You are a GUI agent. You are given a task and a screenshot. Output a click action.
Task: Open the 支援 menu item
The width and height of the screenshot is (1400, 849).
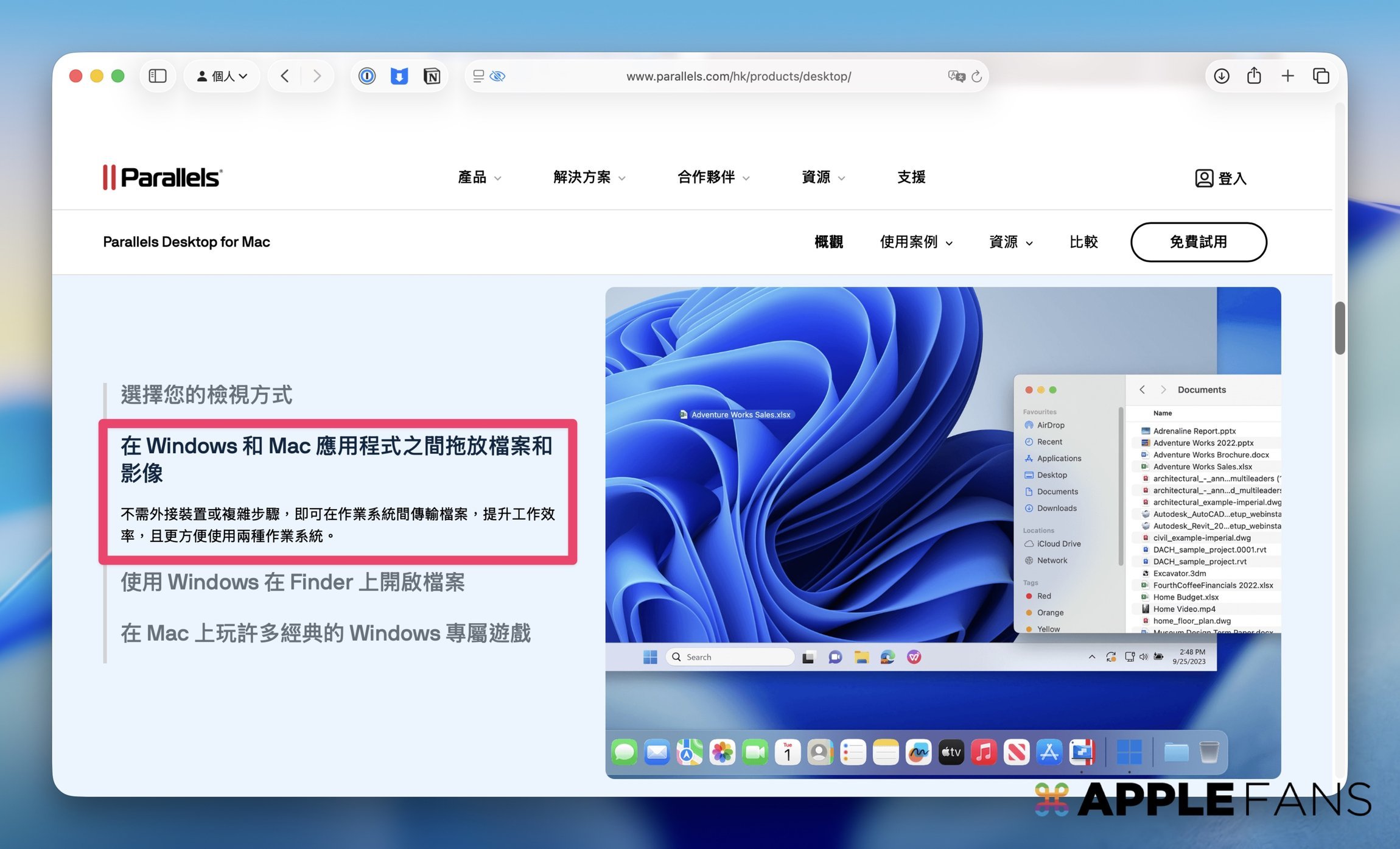[911, 177]
